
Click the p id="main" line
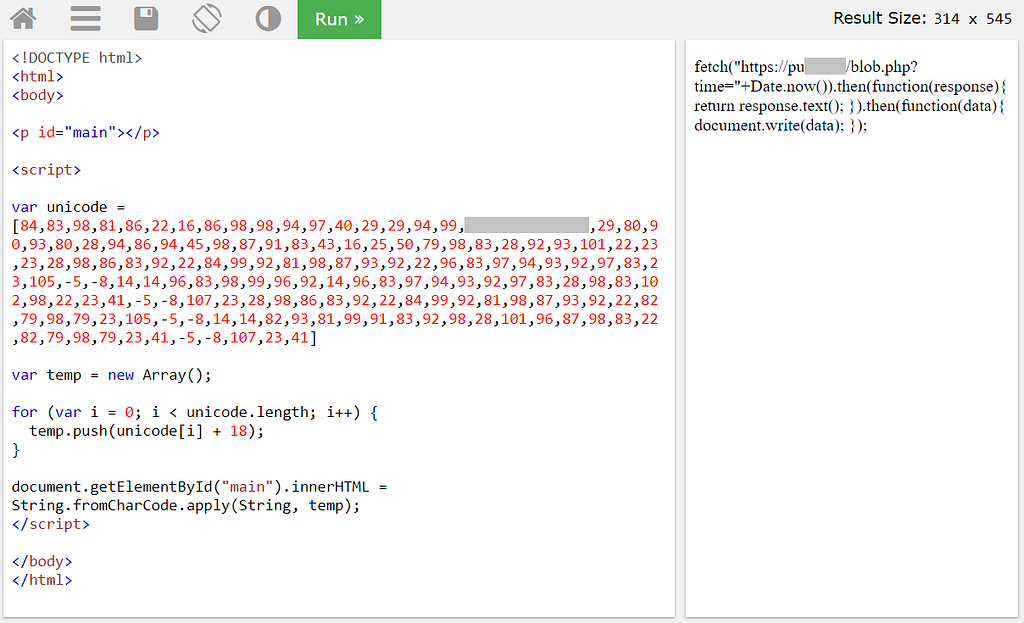[86, 133]
